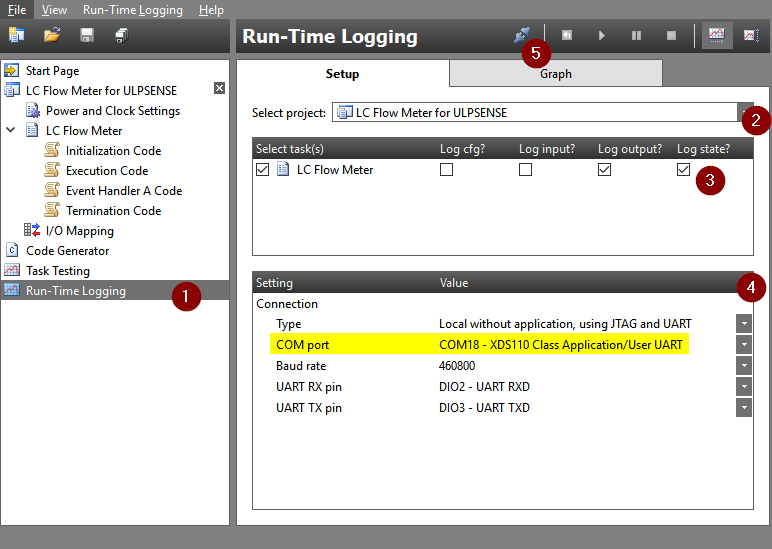The height and width of the screenshot is (549, 772).
Task: Click the DIO2 - UART RXD value
Action: [484, 387]
